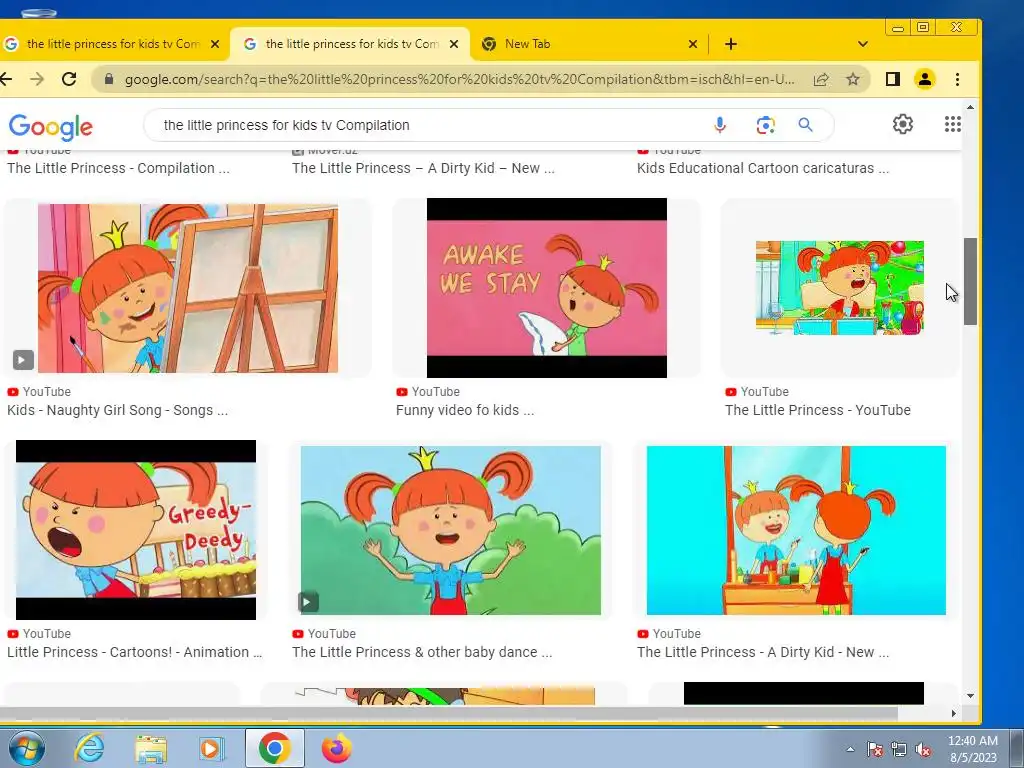Open the Action Center flag icon

[x=874, y=749]
